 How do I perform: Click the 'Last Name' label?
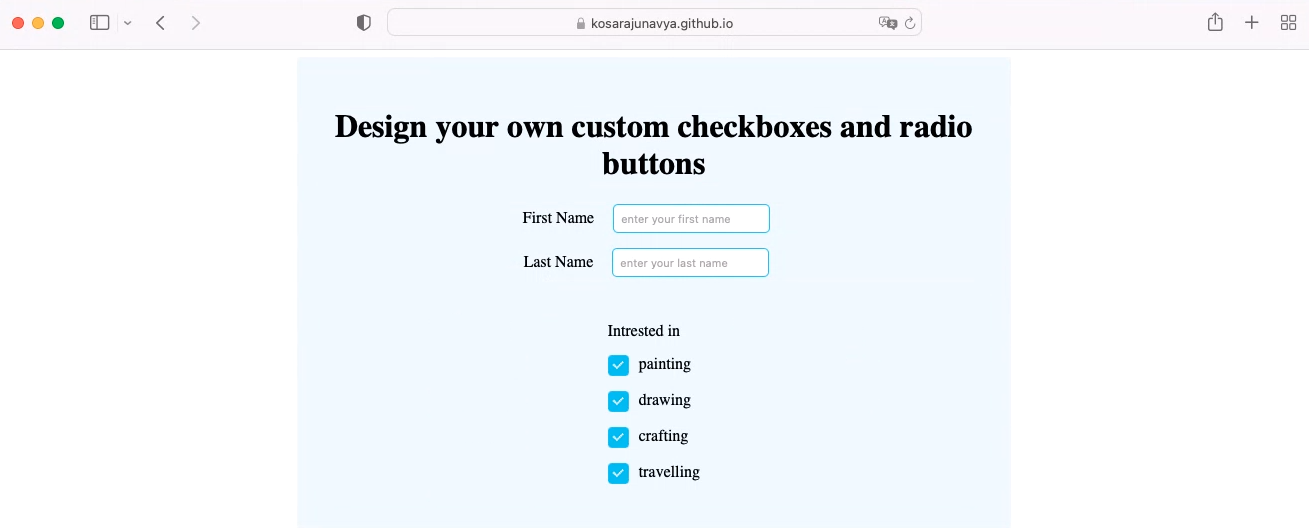point(558,262)
